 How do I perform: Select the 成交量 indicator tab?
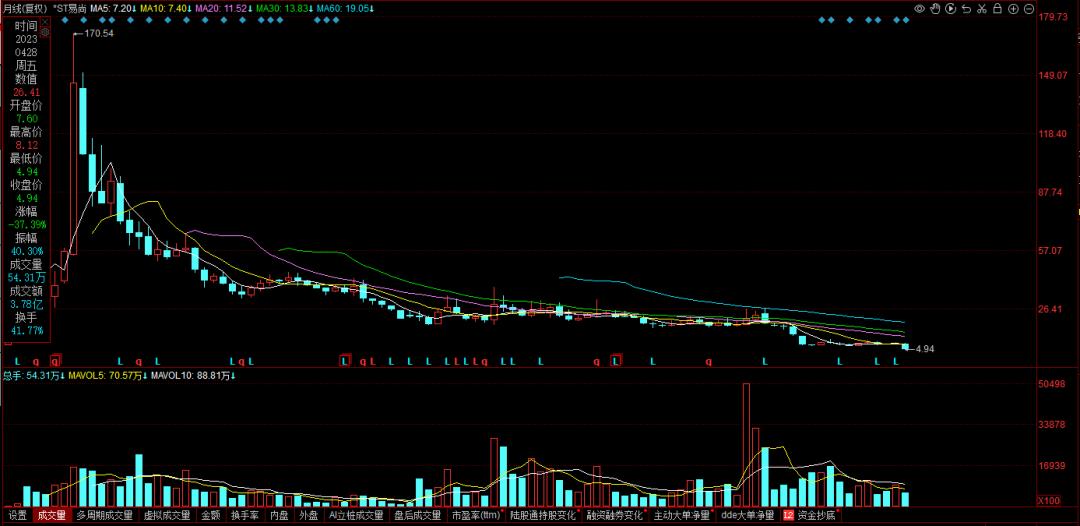(52, 515)
